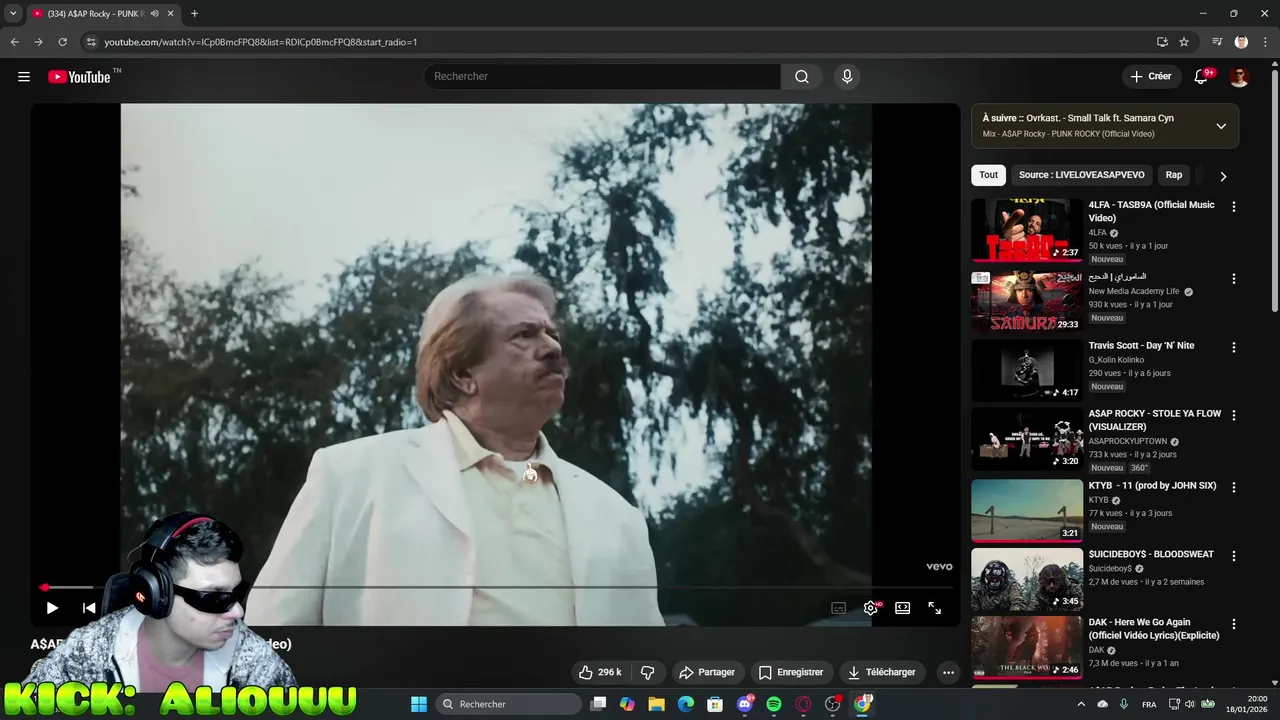Click the video progress bar scrubber
Viewport: 1280px width, 720px height.
(x=44, y=587)
